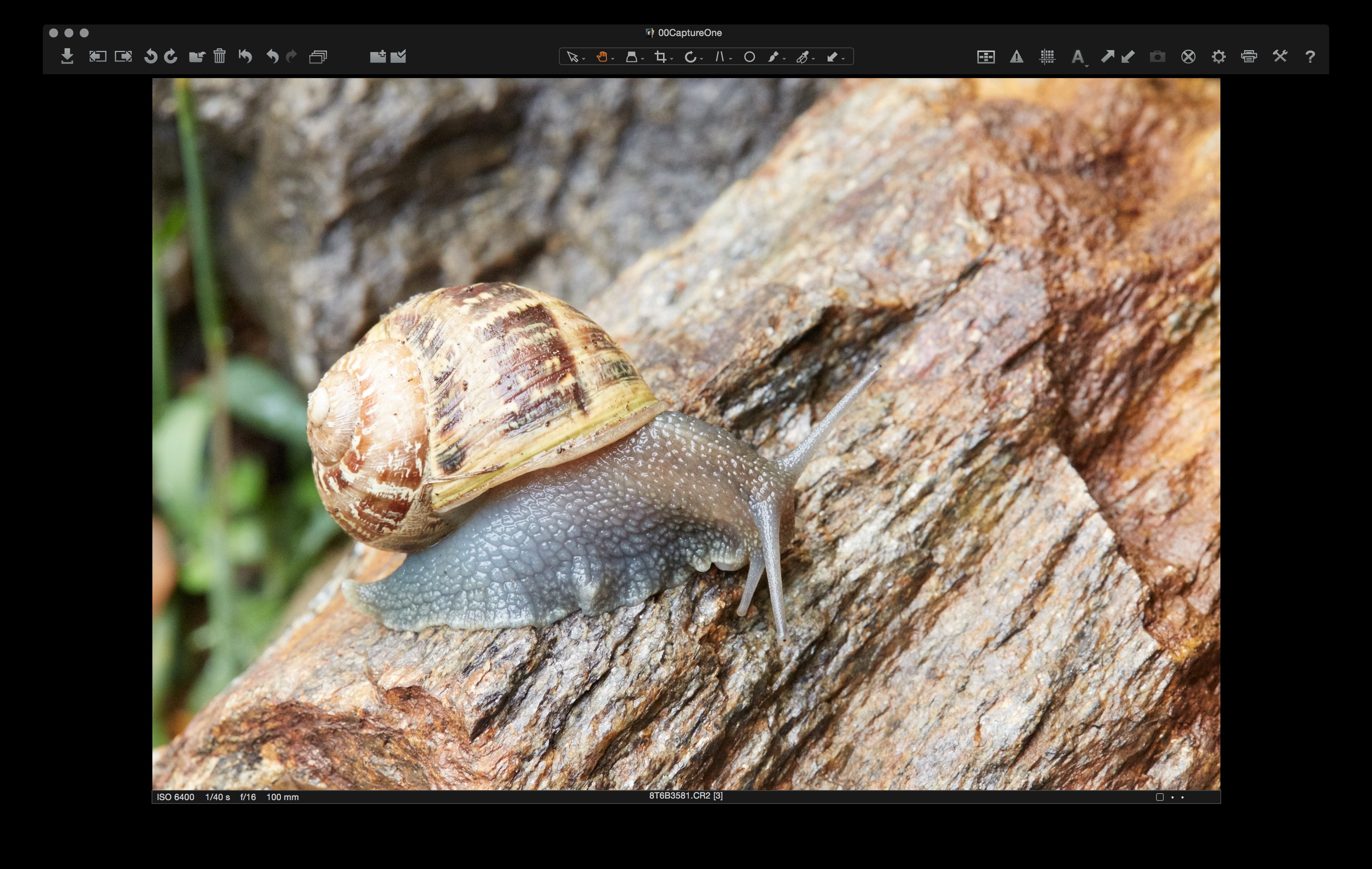Screen dimensions: 1372x869
Task: Select the Keystone tool
Action: coord(720,57)
